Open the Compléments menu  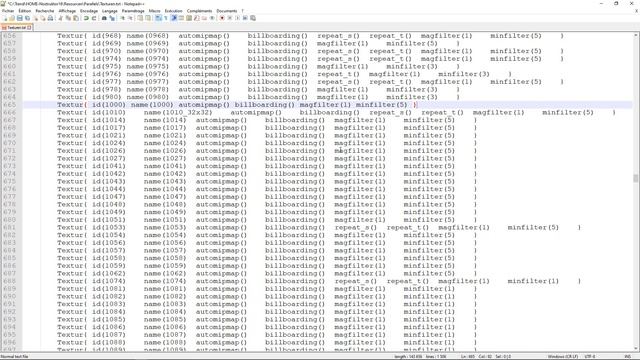click(x=200, y=11)
